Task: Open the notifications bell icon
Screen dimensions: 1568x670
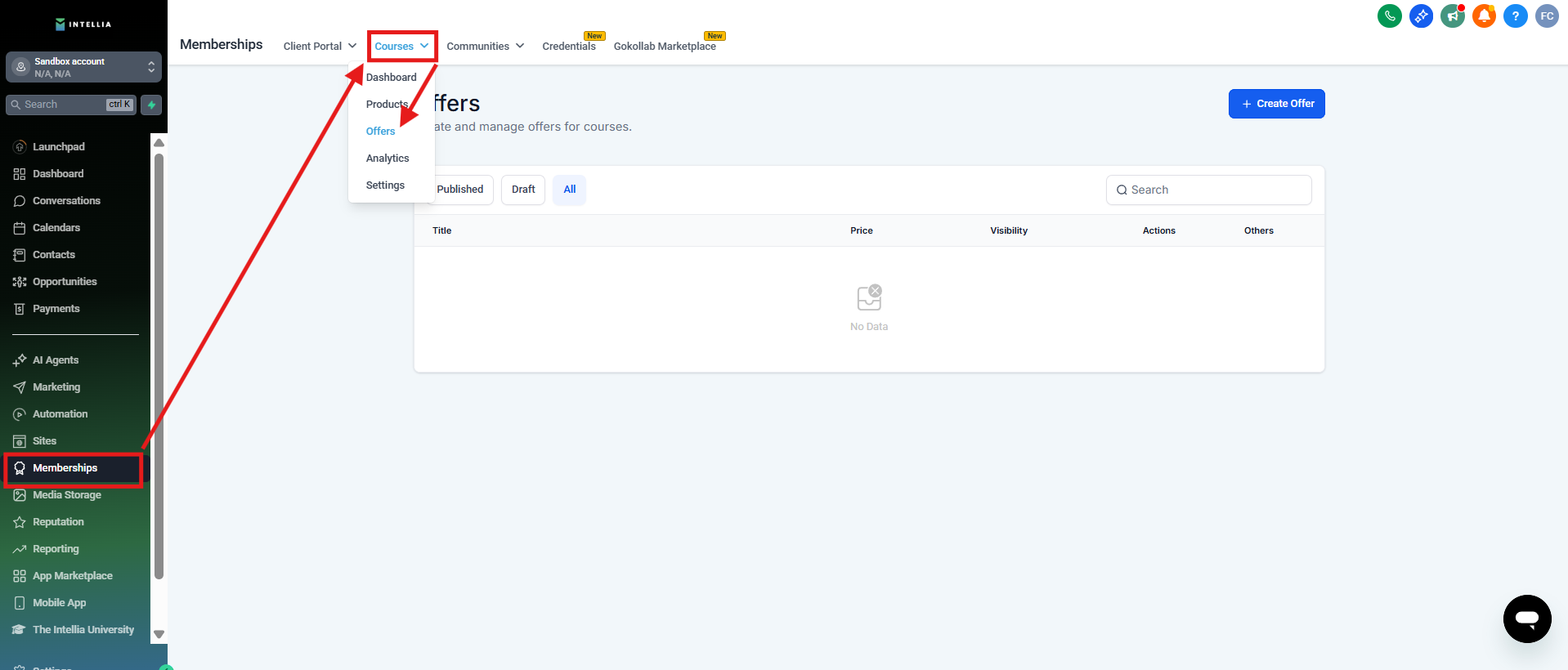Action: [1484, 16]
